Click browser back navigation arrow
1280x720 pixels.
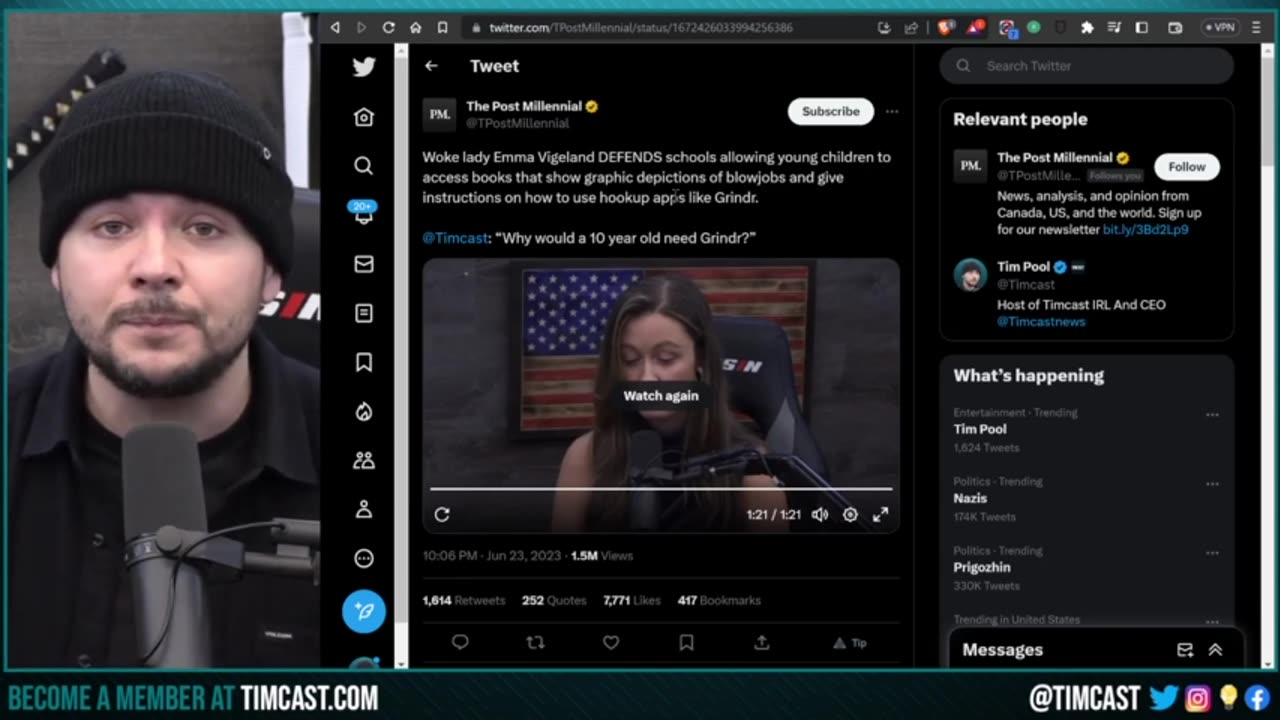pyautogui.click(x=335, y=27)
